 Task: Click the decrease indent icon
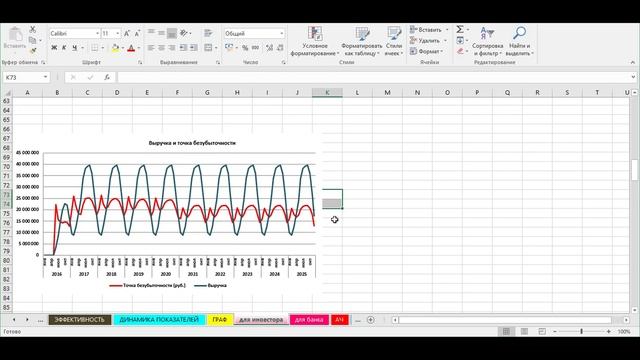pos(183,48)
